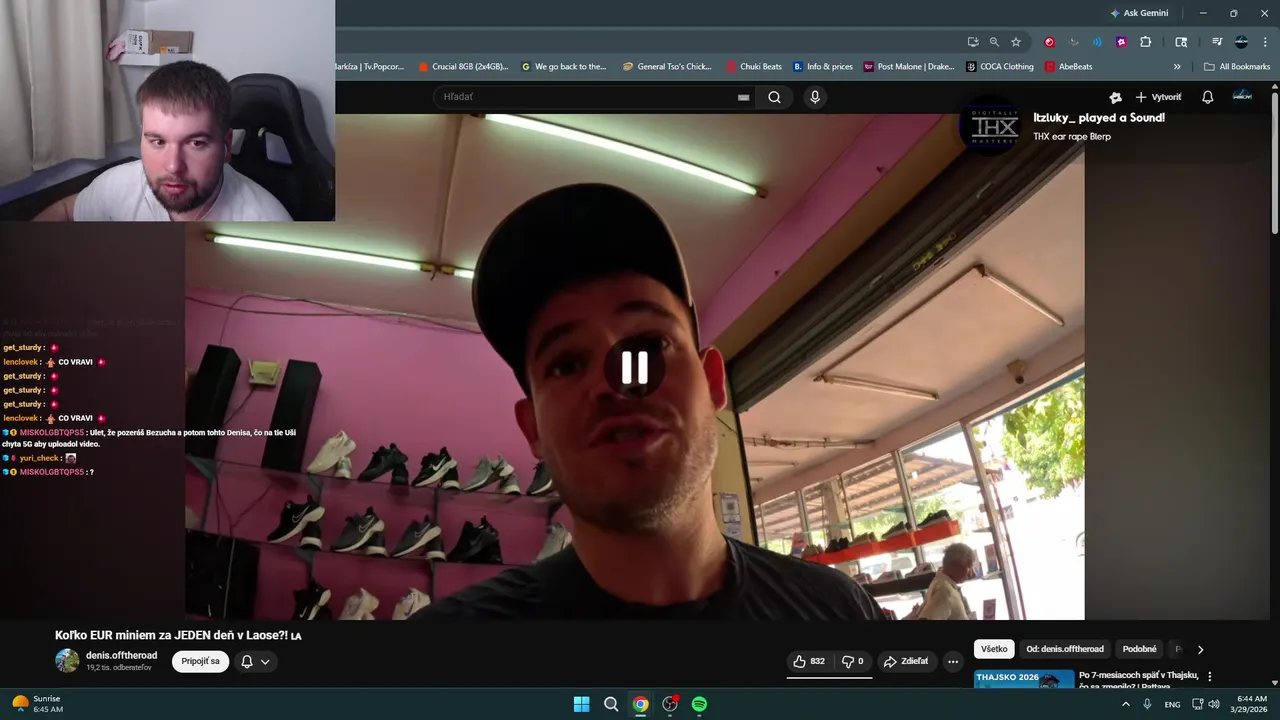
Task: Click the Pripojiť sa join button
Action: tap(201, 661)
